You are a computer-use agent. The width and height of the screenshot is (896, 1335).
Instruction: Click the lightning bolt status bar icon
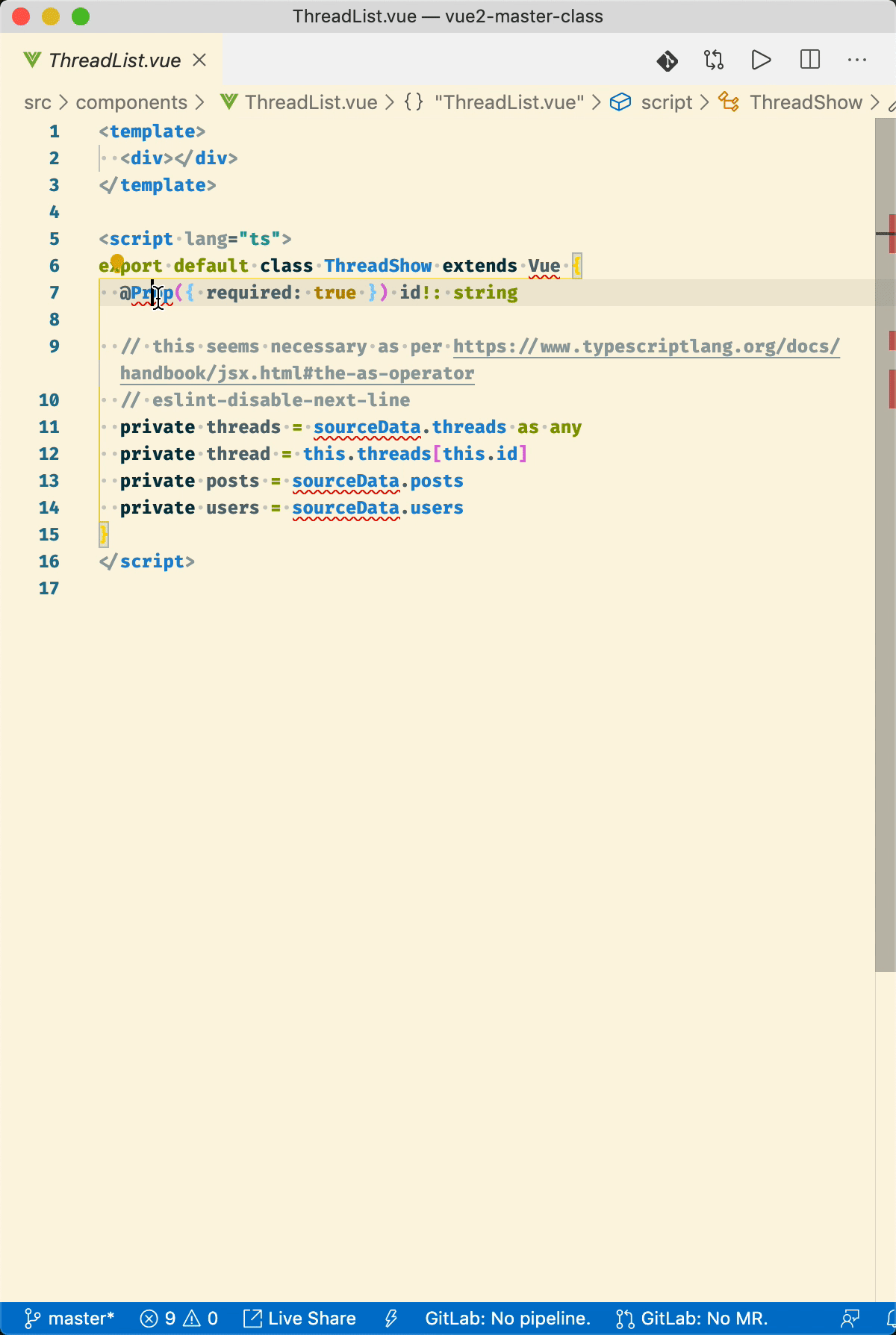(x=391, y=1319)
